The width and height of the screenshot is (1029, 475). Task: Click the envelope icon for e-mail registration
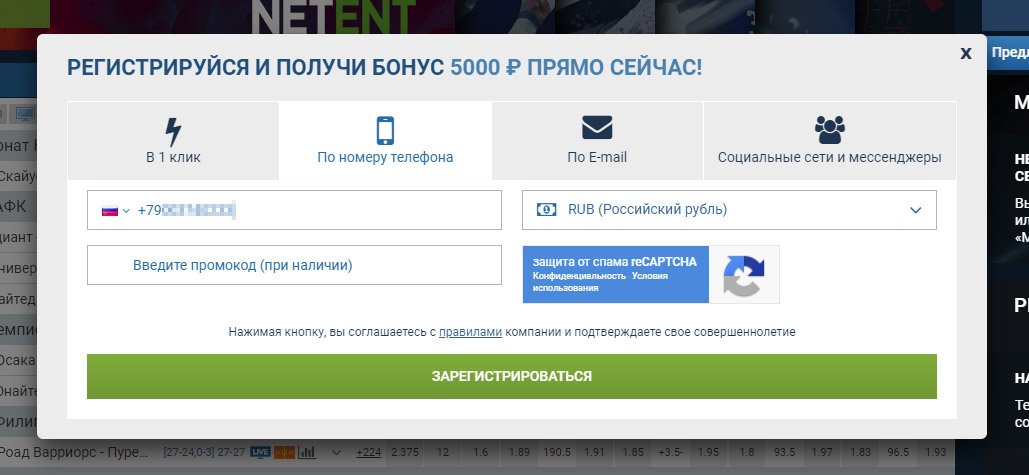tap(597, 128)
